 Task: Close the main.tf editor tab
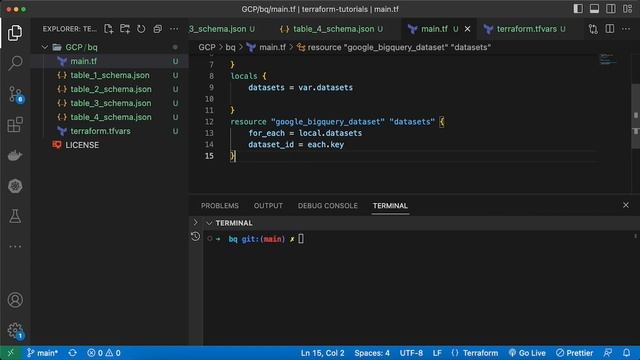click(467, 29)
